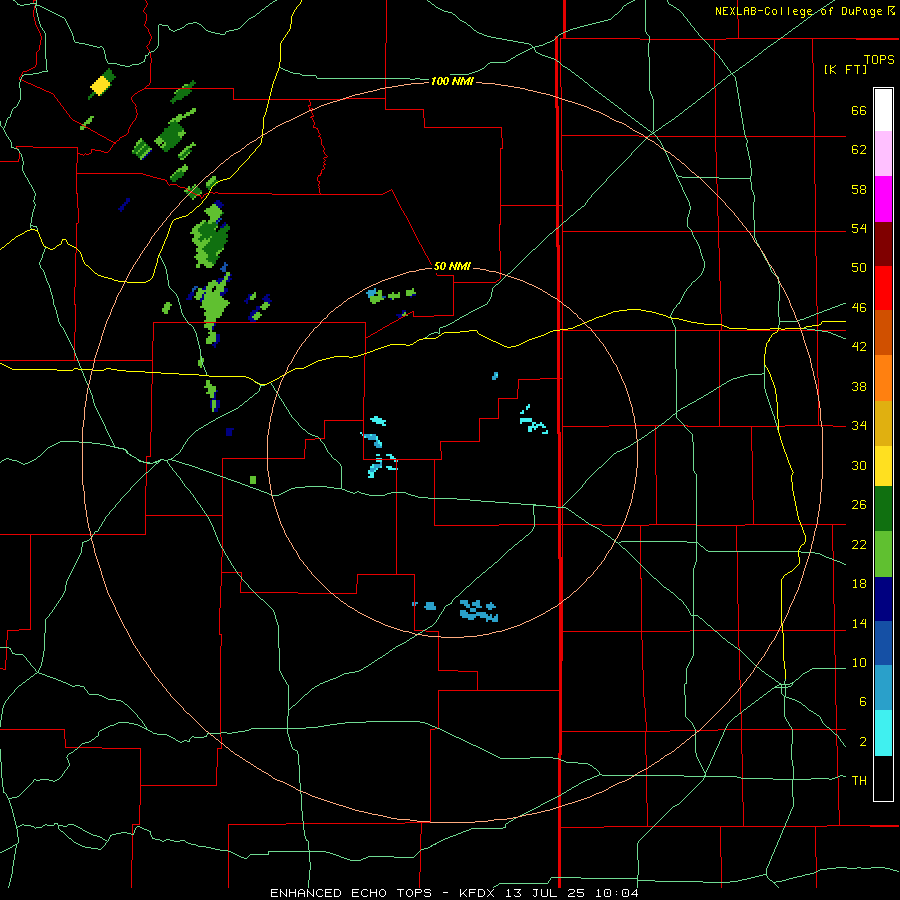Click the '38' legend value
900x900 pixels.
coord(859,386)
